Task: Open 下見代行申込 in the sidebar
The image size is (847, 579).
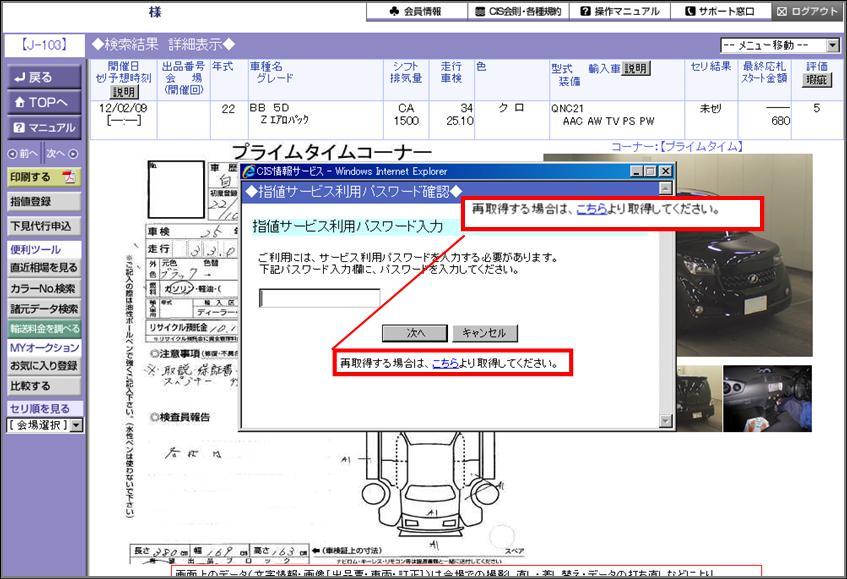Action: 44,226
